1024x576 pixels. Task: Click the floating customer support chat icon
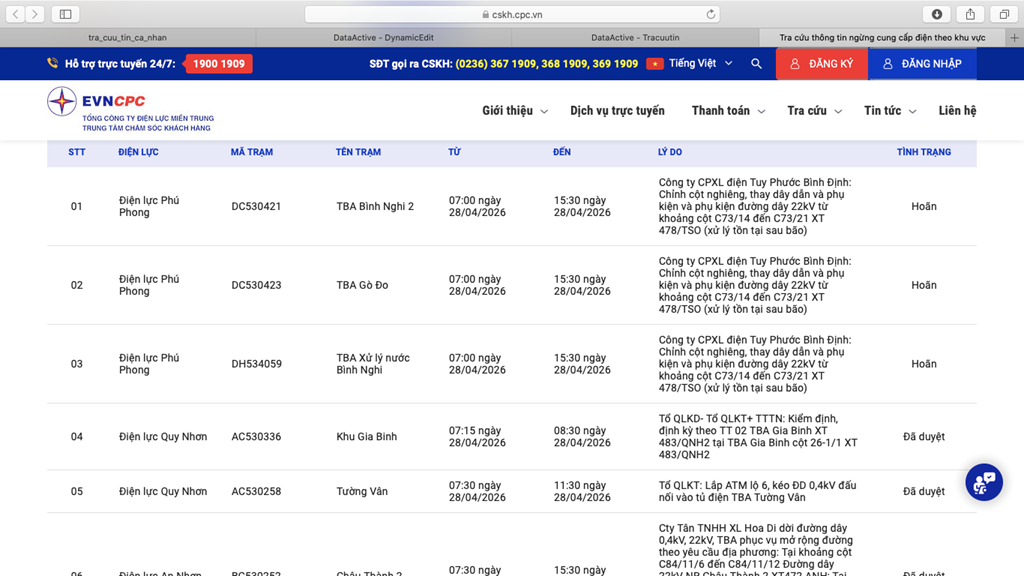point(983,482)
